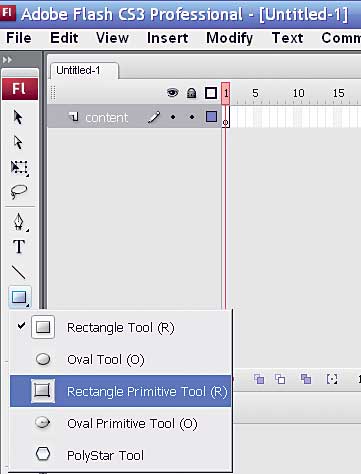
Task: Click the red Fl logo in tools panel
Action: coord(20,89)
